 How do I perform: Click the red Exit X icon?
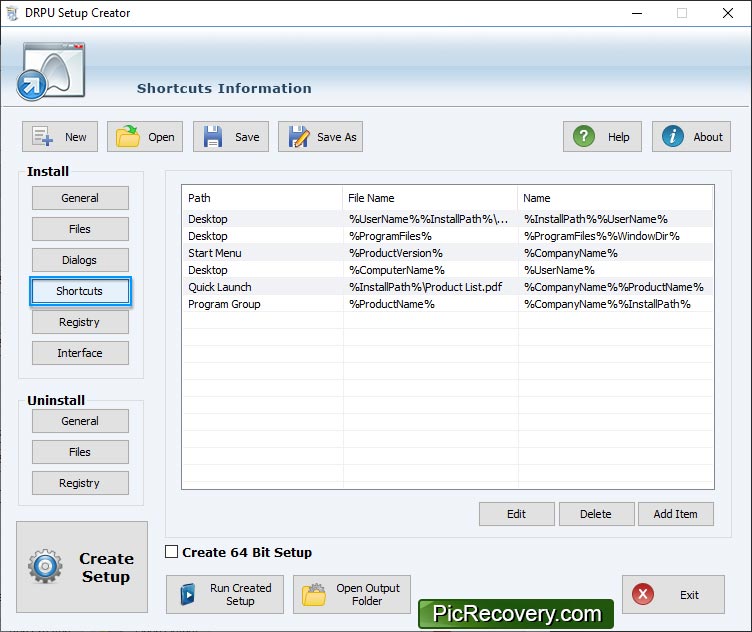[643, 594]
